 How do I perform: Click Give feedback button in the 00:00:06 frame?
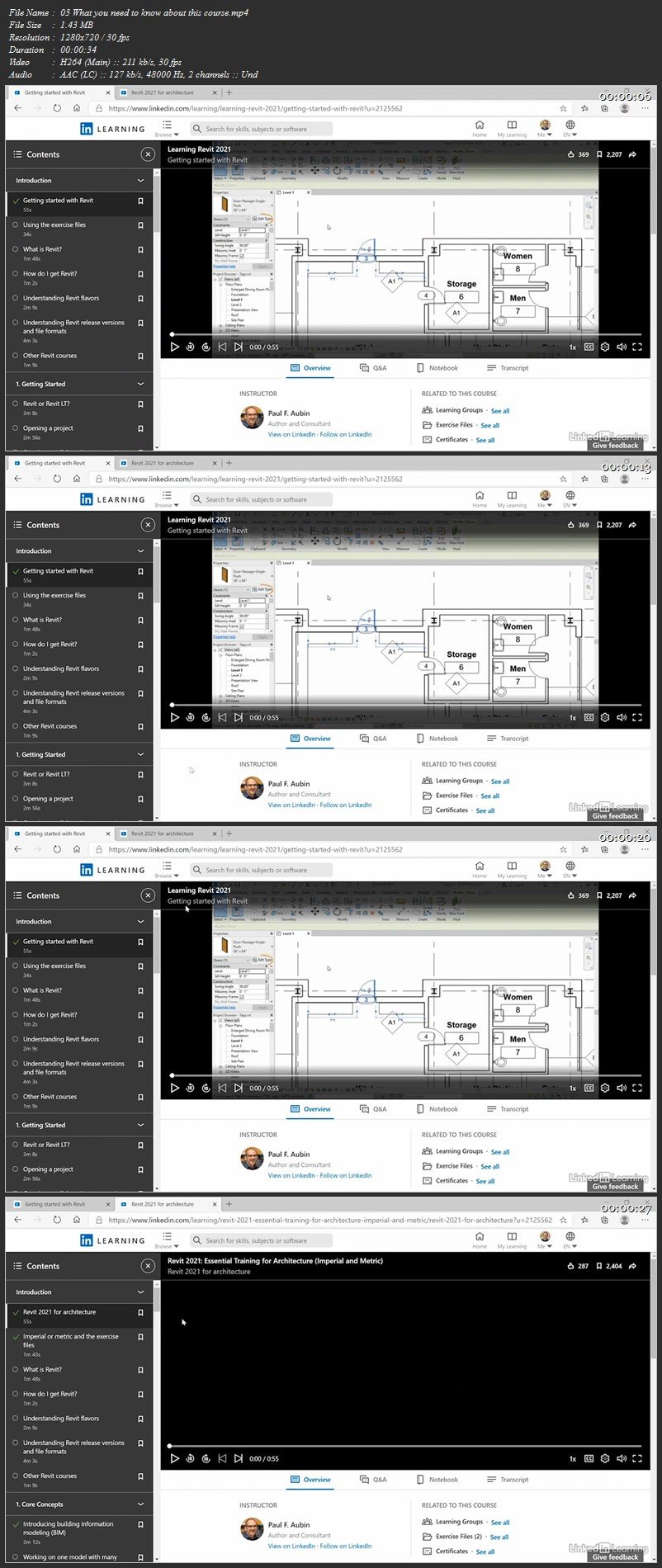[616, 446]
